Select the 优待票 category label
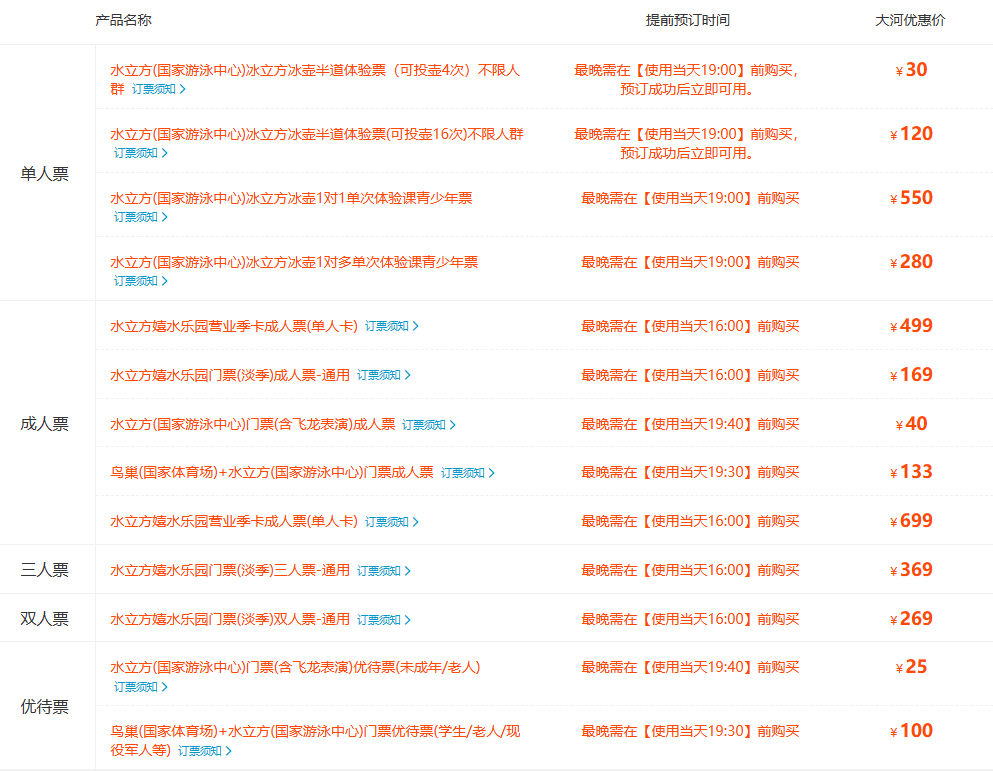Image resolution: width=993 pixels, height=771 pixels. pos(44,706)
